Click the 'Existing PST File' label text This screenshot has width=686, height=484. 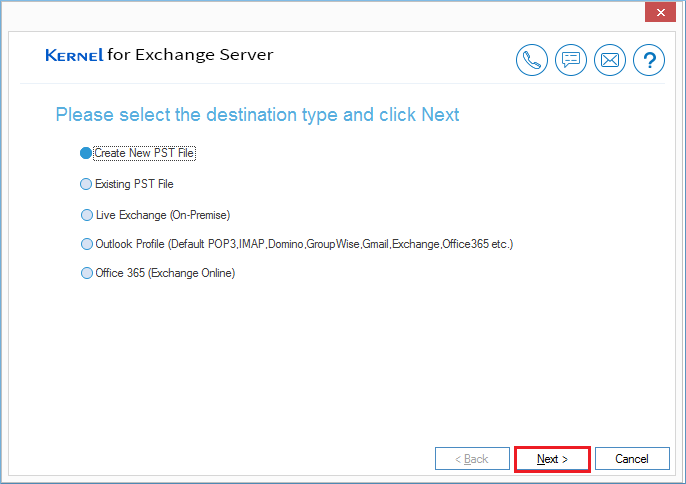(134, 184)
